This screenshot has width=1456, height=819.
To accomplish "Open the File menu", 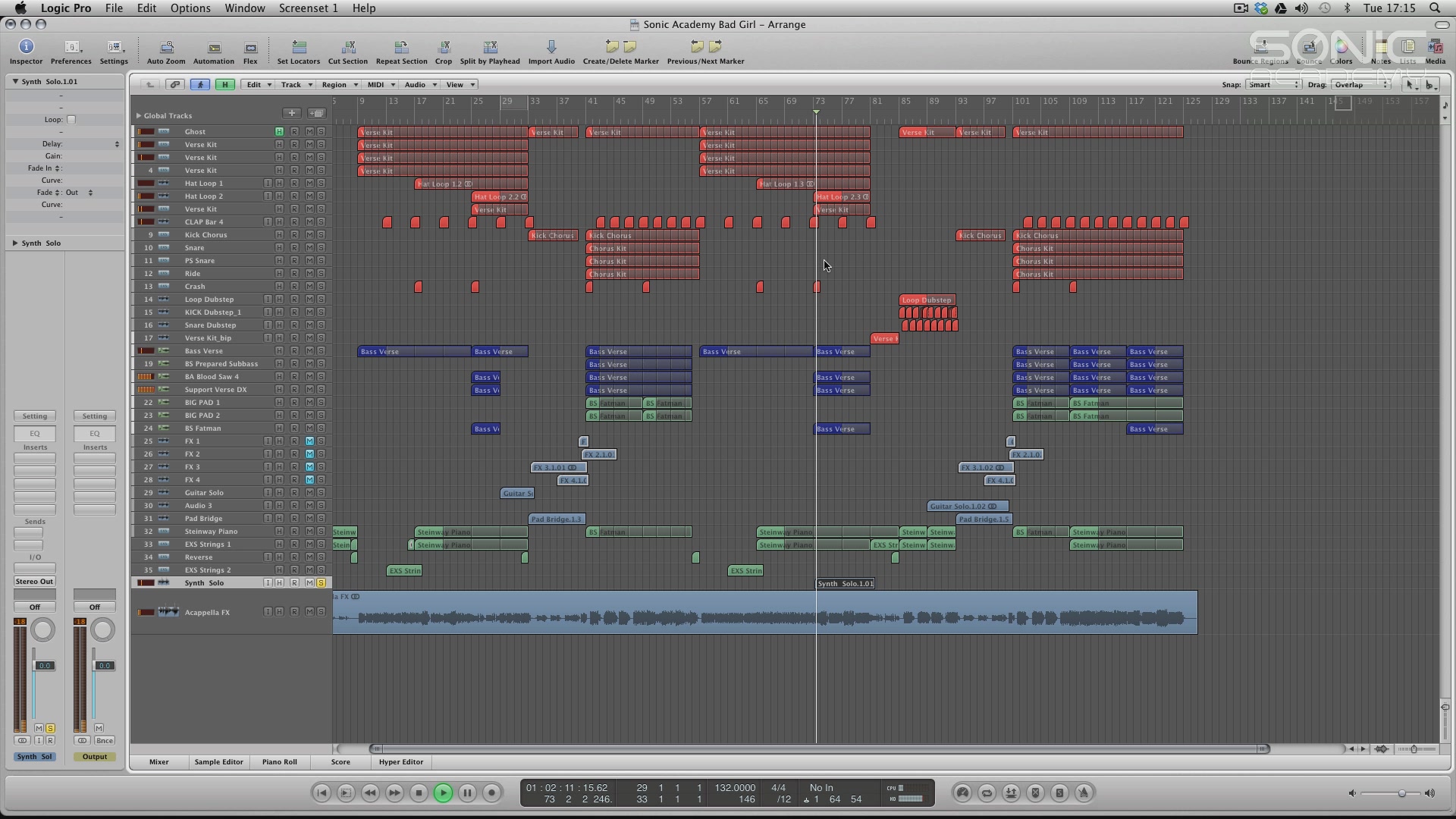I will point(114,8).
